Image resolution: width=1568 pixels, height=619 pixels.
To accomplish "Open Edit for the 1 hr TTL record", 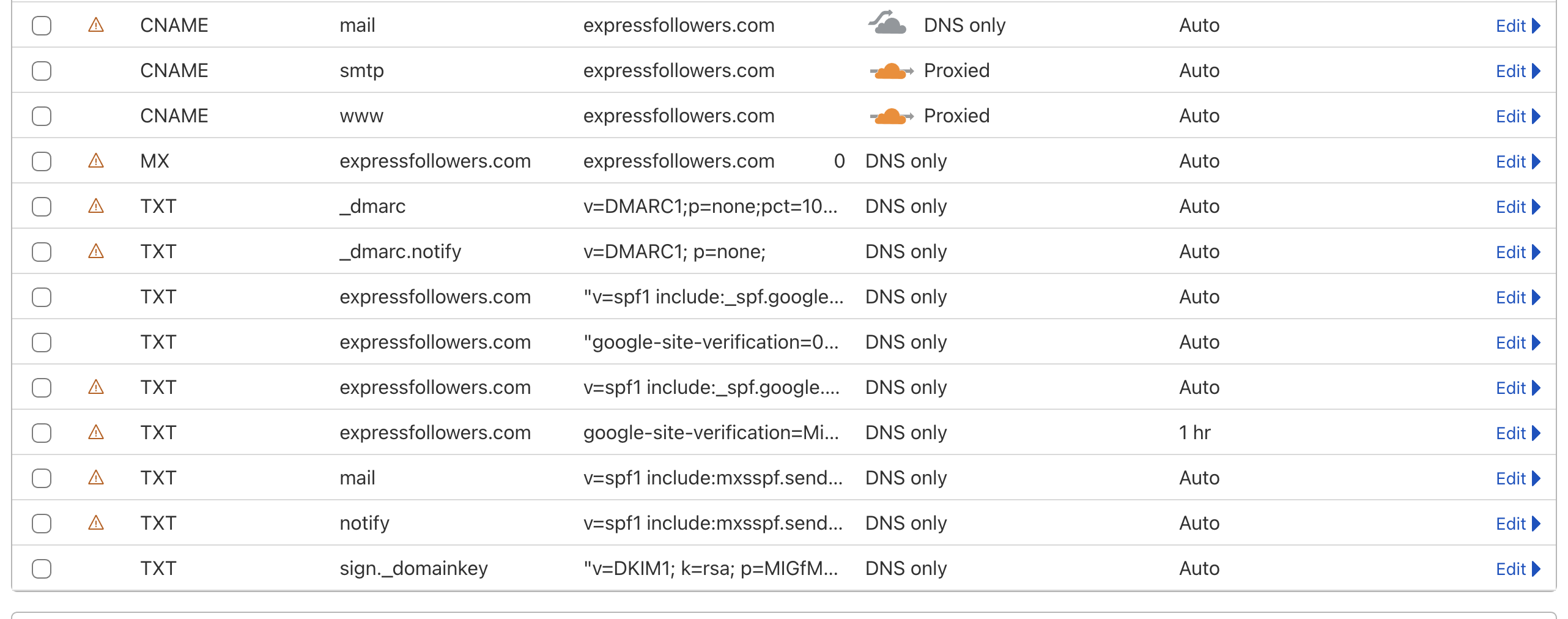I will (x=1518, y=433).
